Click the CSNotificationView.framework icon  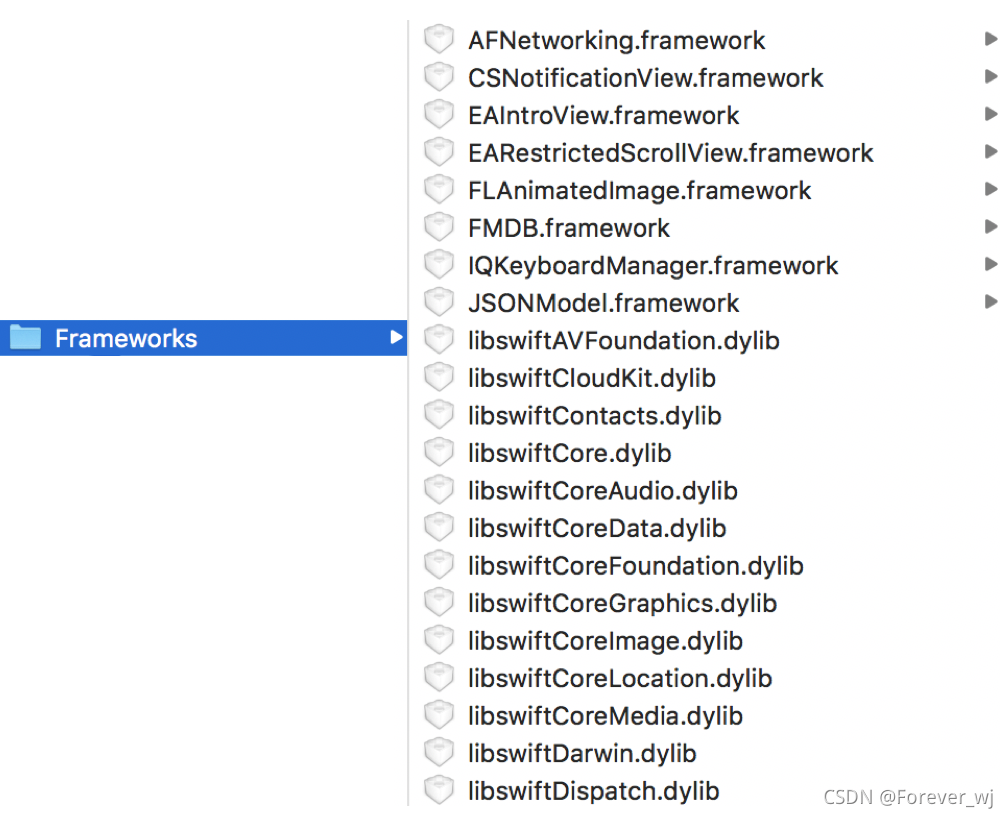coord(439,77)
